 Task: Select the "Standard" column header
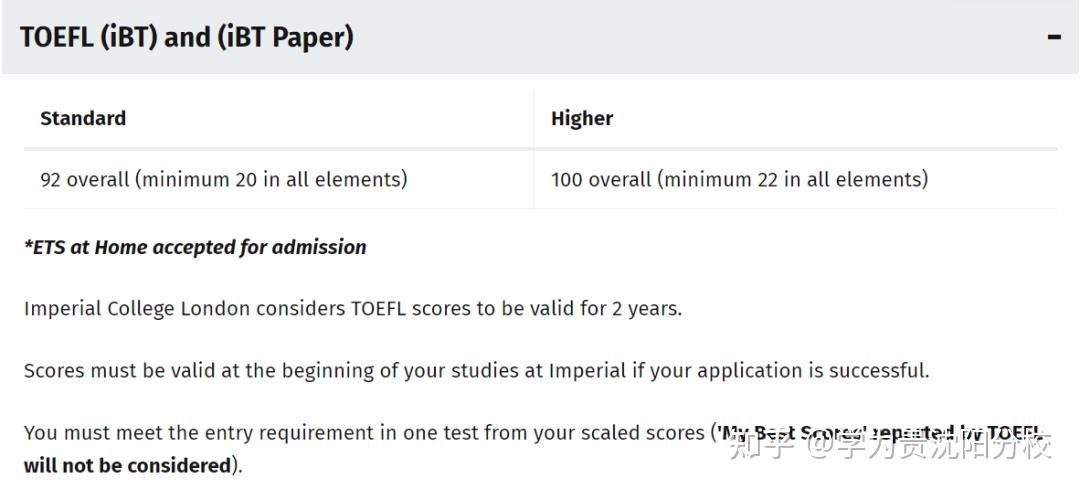pyautogui.click(x=83, y=118)
